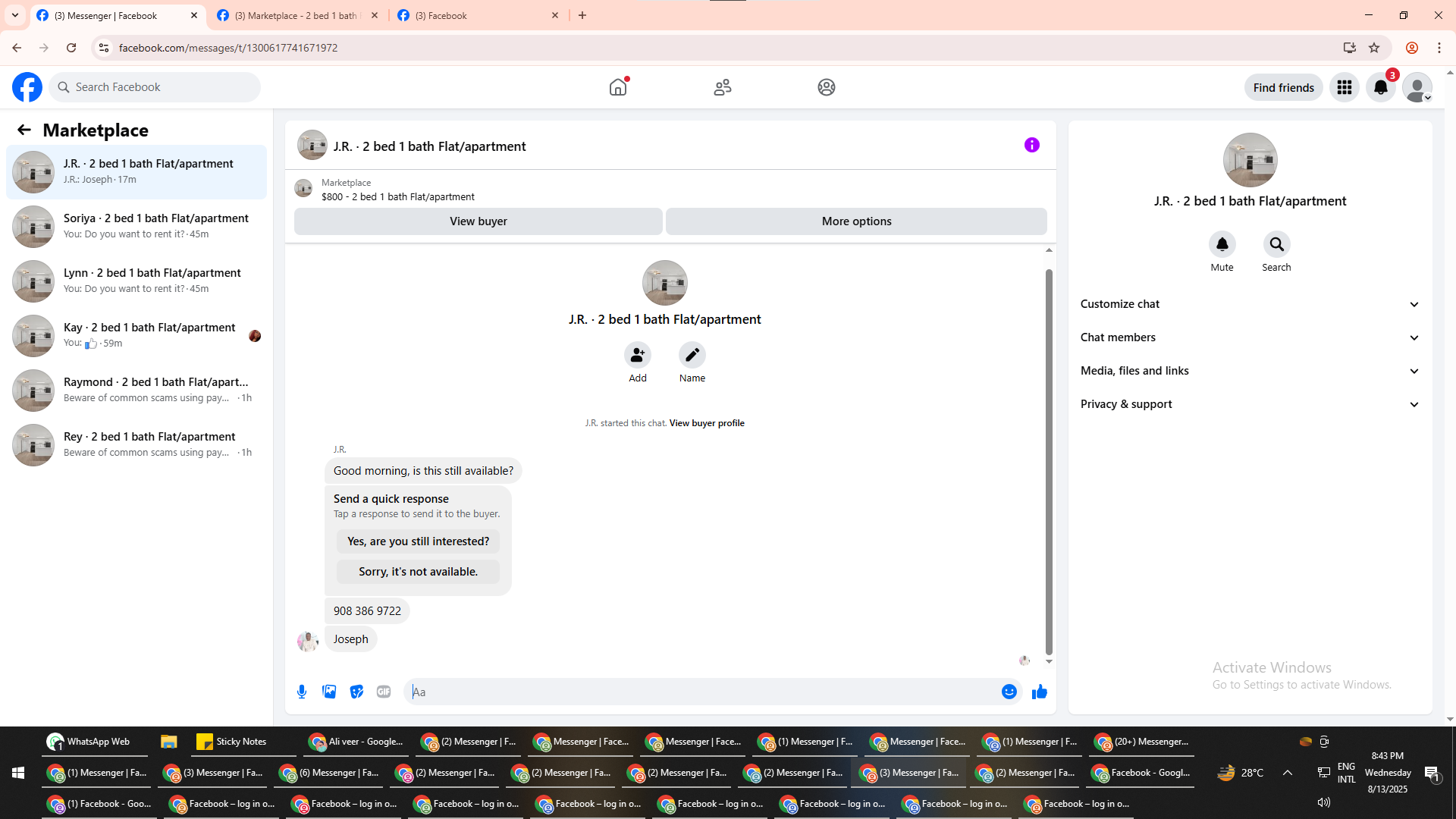
Task: Open the GIF picker icon
Action: click(x=384, y=692)
